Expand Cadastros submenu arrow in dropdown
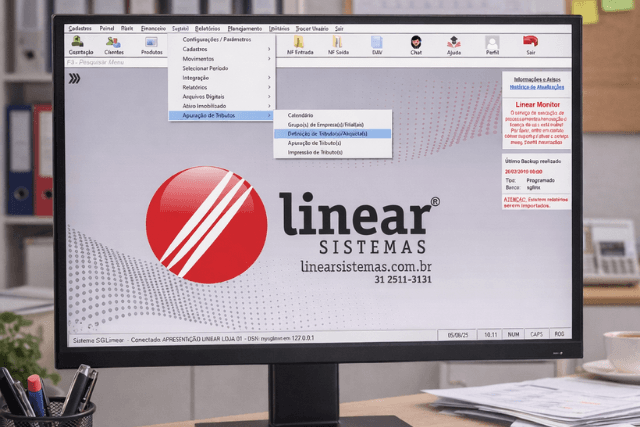640x427 pixels. click(x=269, y=49)
